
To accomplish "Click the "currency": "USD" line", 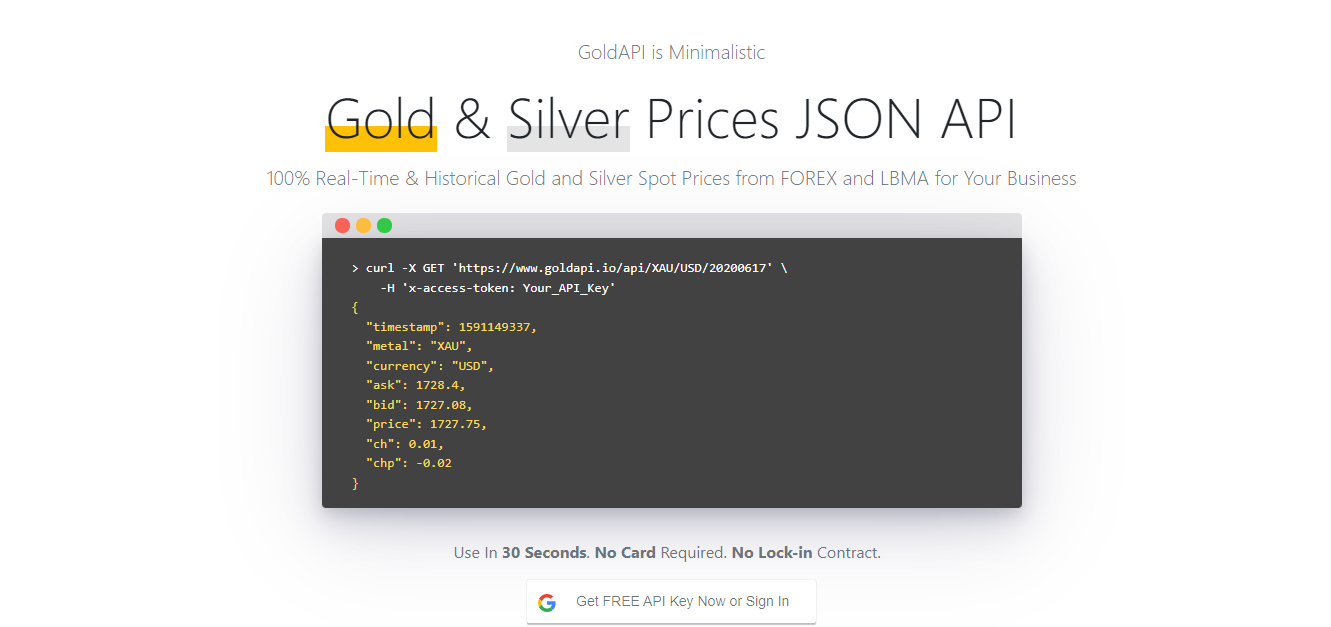I will coord(430,366).
